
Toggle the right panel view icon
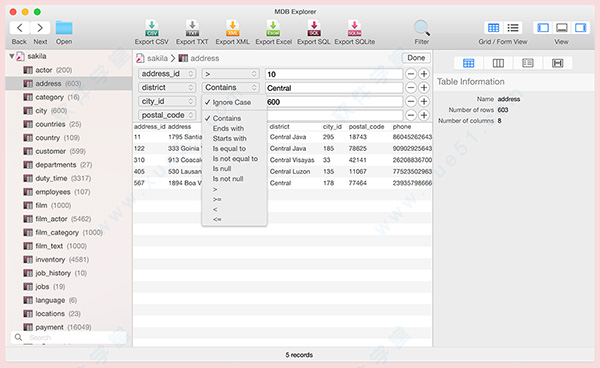580,28
